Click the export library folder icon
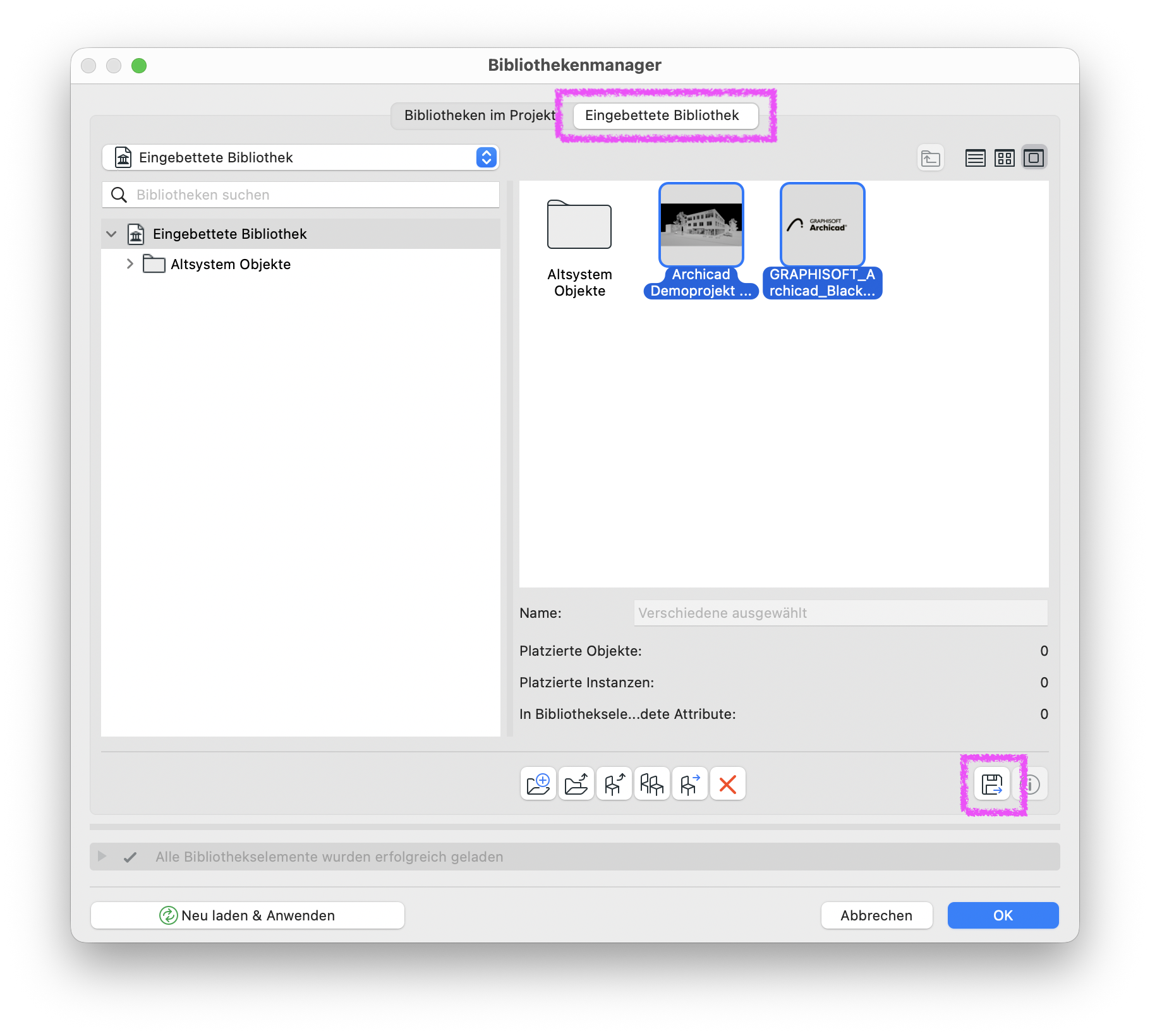 coord(576,784)
